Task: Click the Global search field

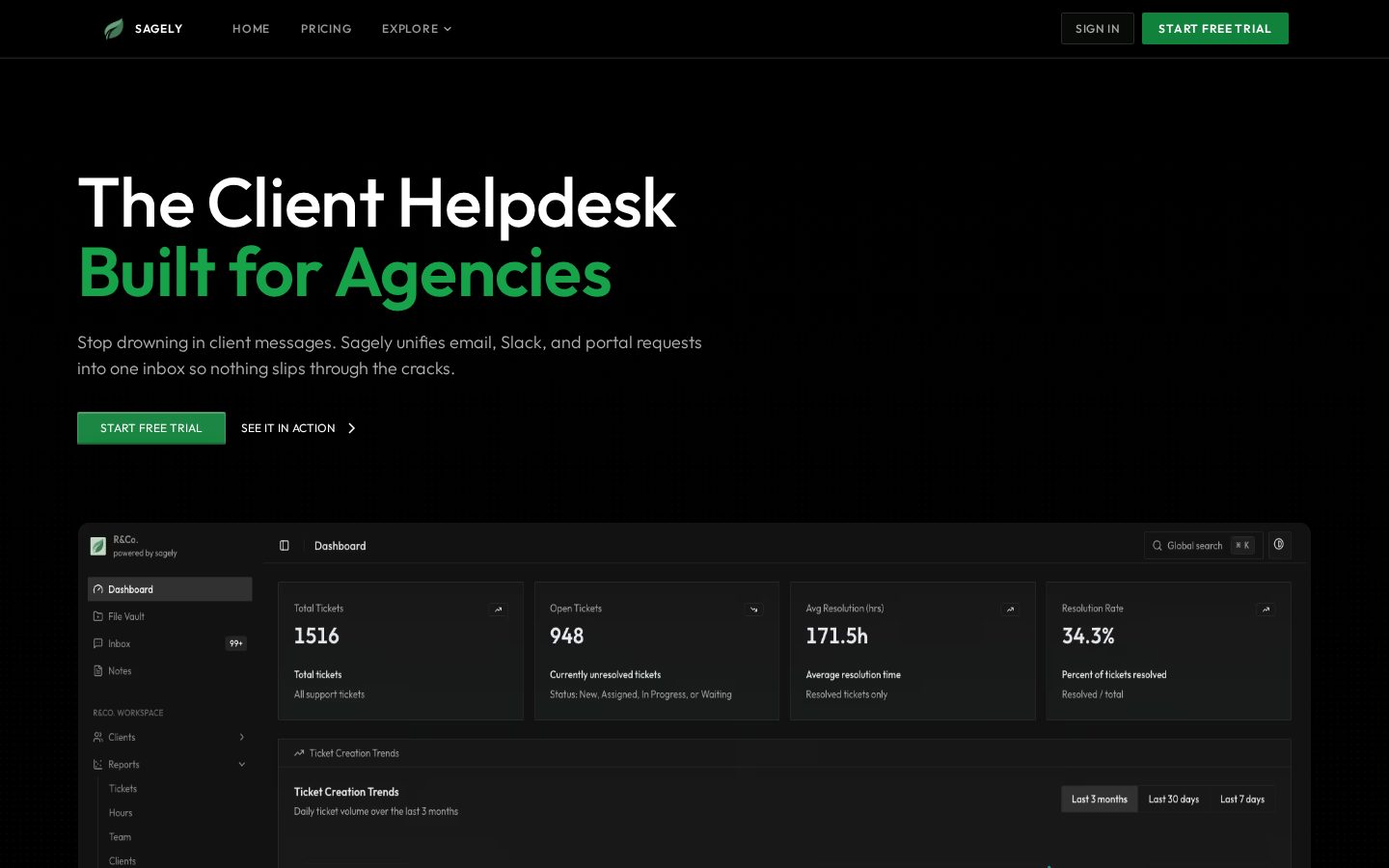Action: pyautogui.click(x=1203, y=546)
